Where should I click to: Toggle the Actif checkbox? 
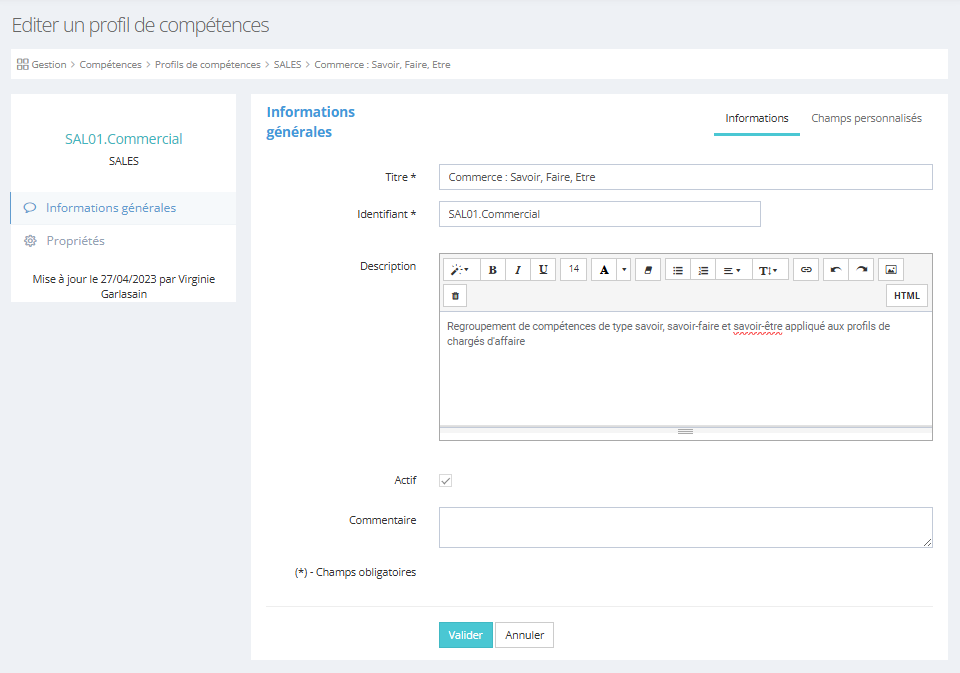click(446, 481)
